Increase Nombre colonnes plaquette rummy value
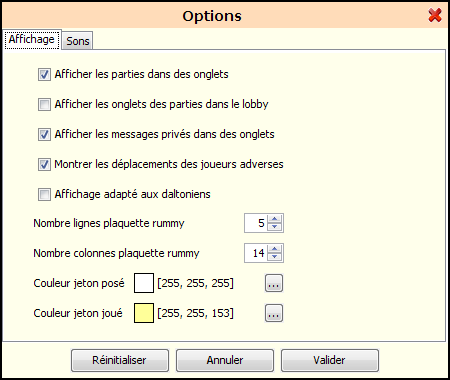This screenshot has width=450, height=380. click(275, 249)
